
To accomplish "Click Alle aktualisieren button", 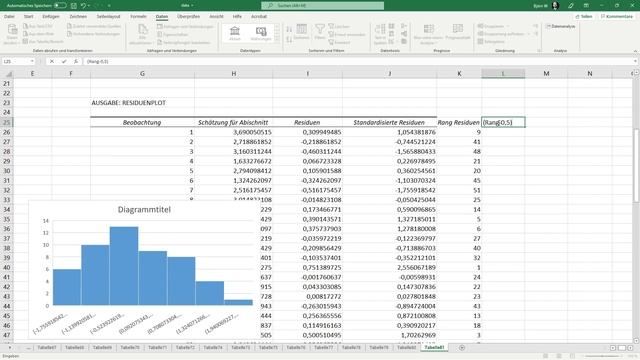I will (141, 34).
